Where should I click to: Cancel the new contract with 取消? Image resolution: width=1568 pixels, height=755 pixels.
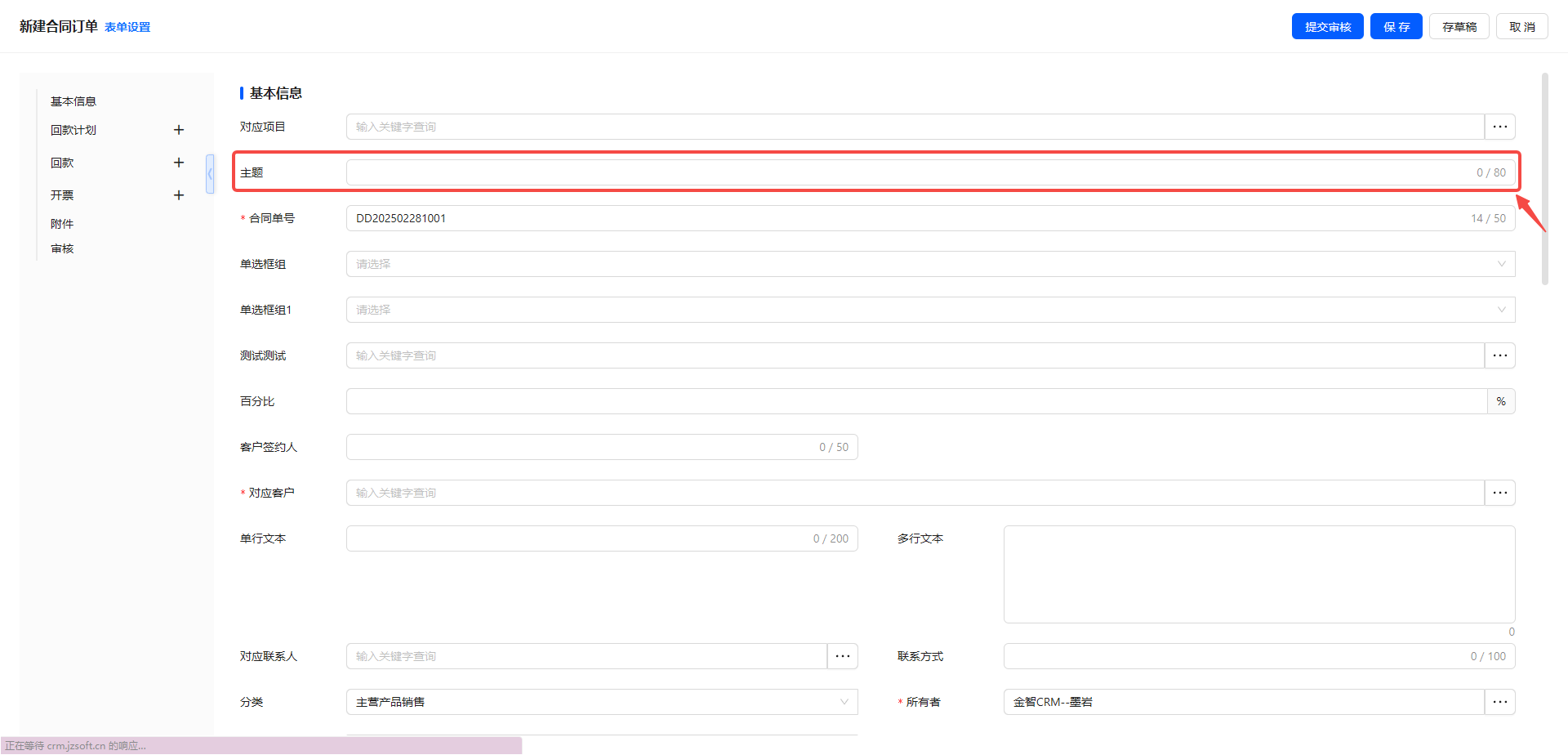[x=1522, y=26]
